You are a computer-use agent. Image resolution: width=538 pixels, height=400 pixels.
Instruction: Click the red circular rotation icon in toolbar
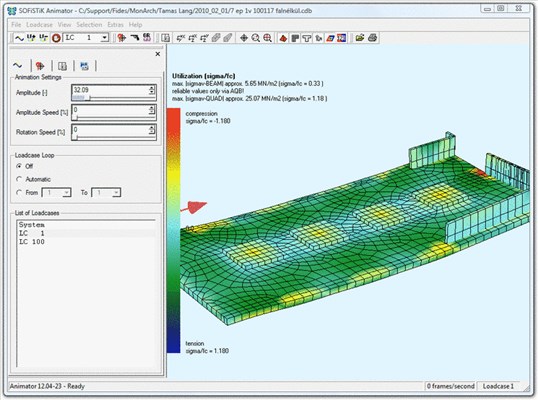[56, 38]
